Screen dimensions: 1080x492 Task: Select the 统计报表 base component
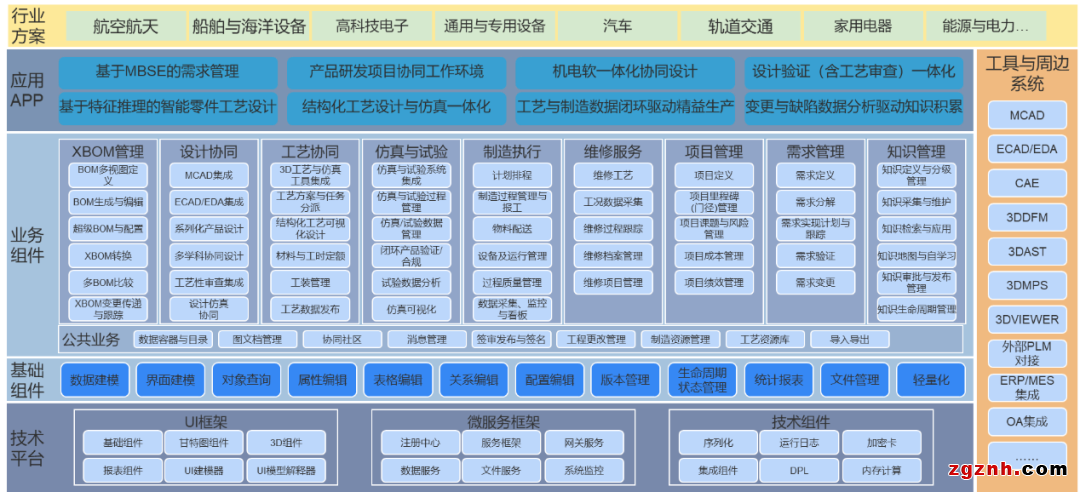tap(779, 380)
